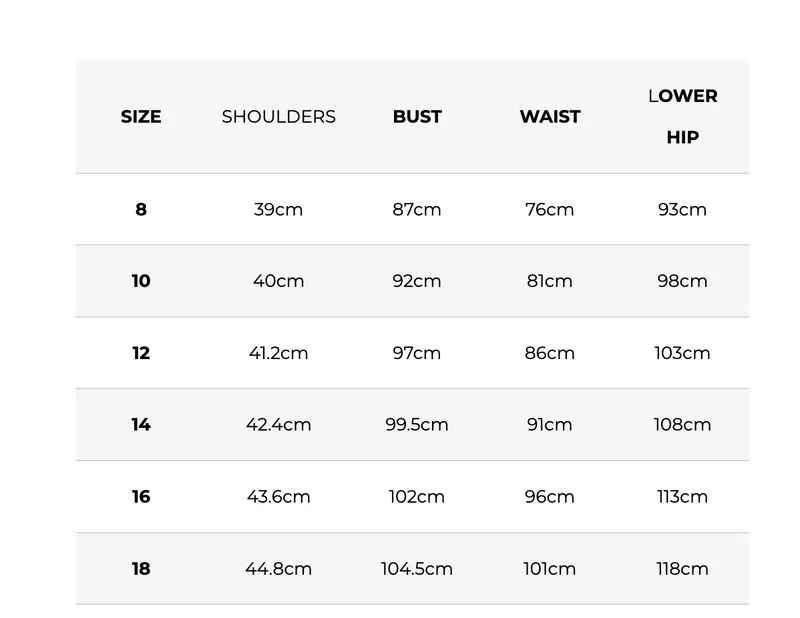
Task: Click the SHOULDERS column header
Action: coord(278,117)
